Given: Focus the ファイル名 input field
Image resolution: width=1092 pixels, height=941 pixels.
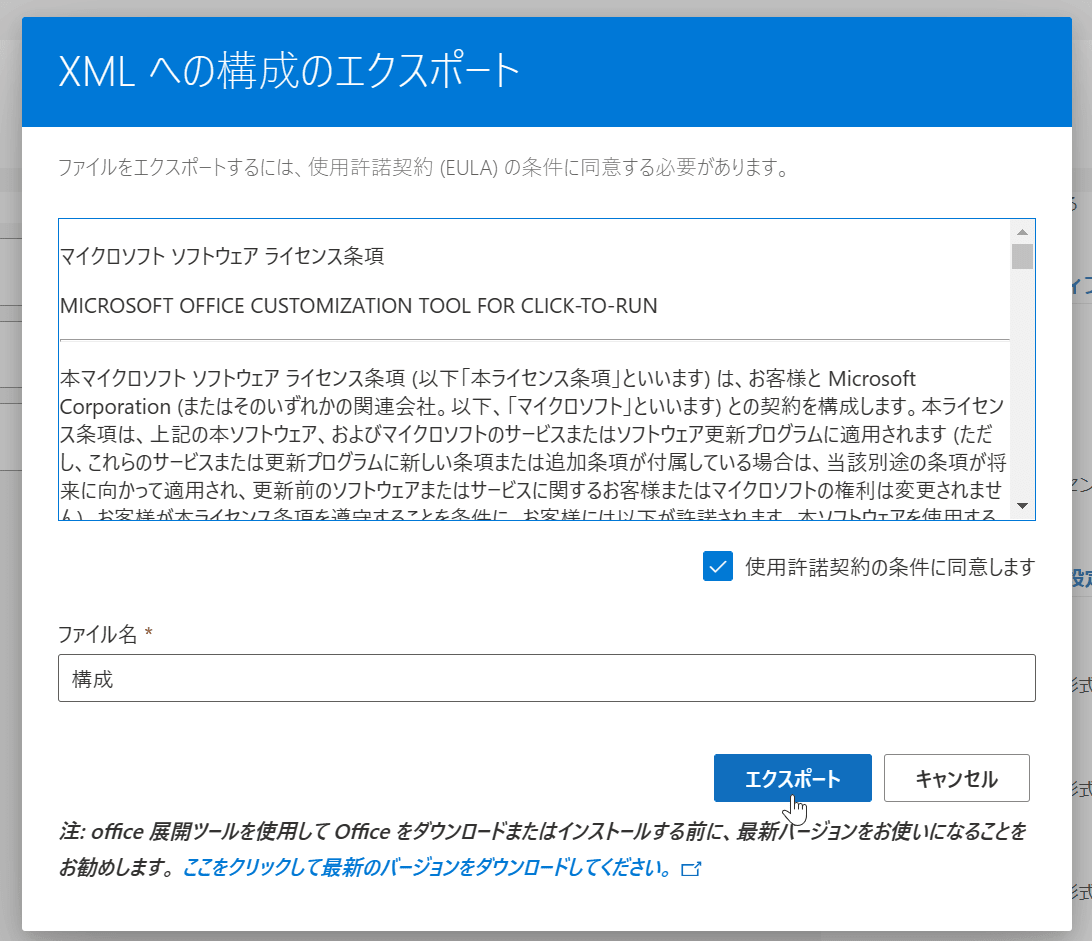Looking at the screenshot, I should tap(547, 678).
